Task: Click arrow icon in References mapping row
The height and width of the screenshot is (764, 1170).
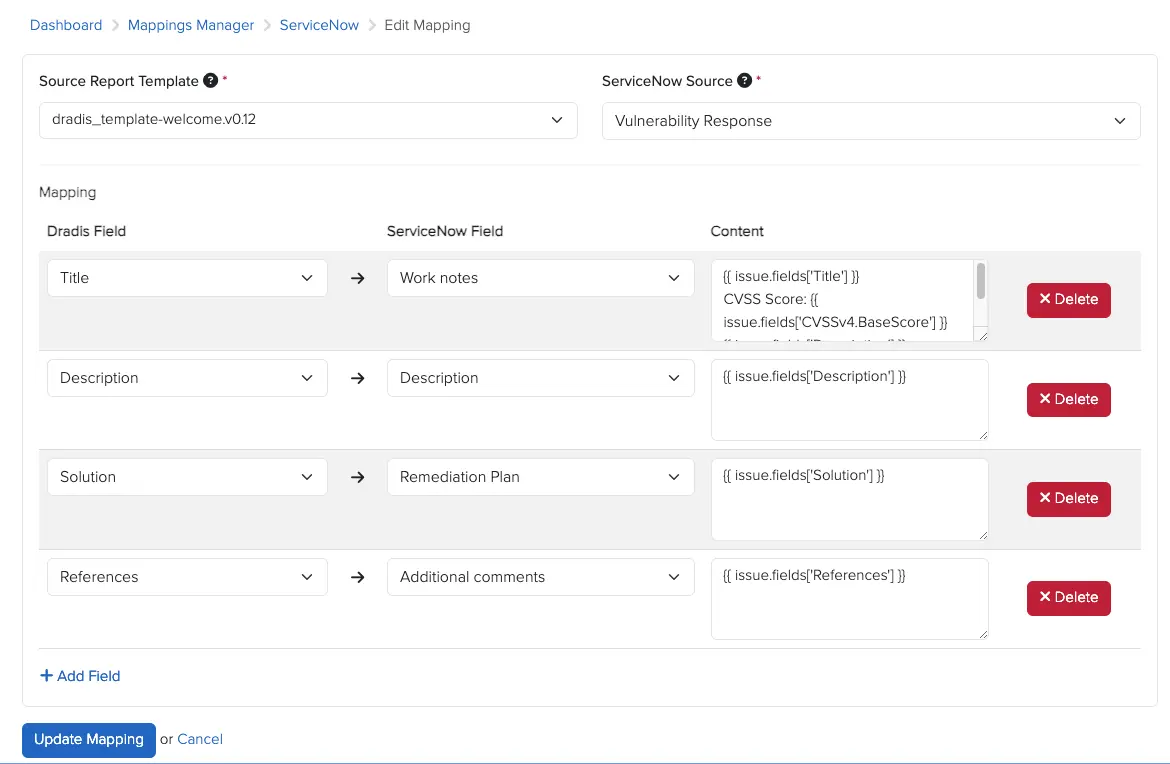Action: tap(357, 577)
